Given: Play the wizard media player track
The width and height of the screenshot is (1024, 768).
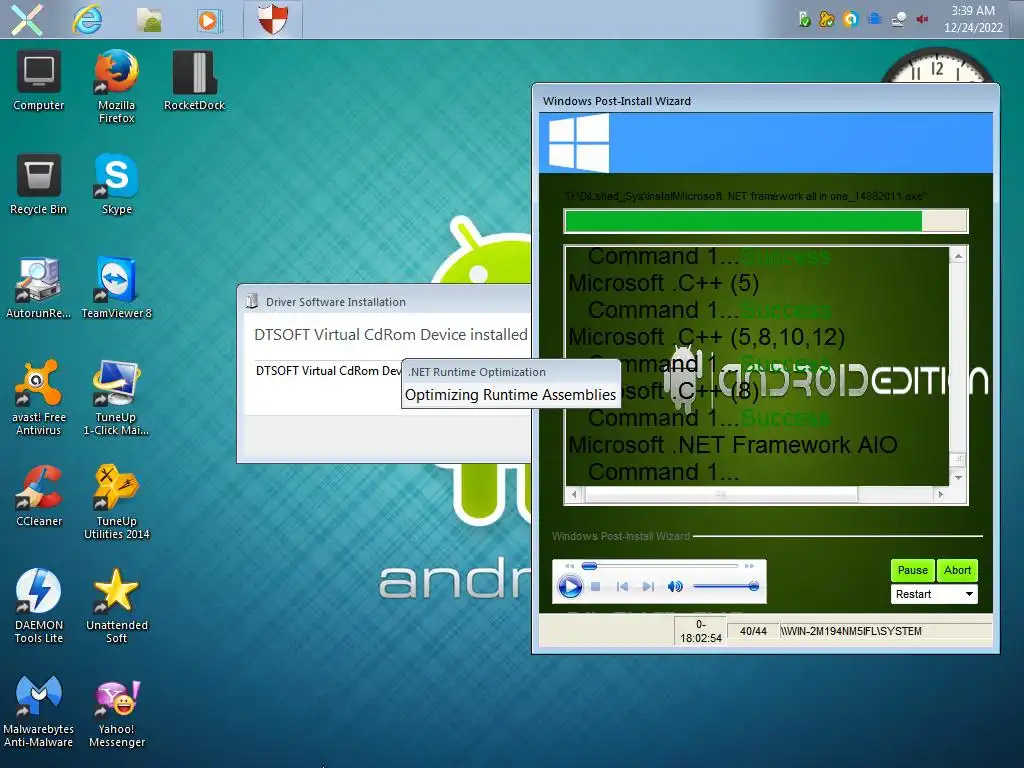Looking at the screenshot, I should point(569,586).
